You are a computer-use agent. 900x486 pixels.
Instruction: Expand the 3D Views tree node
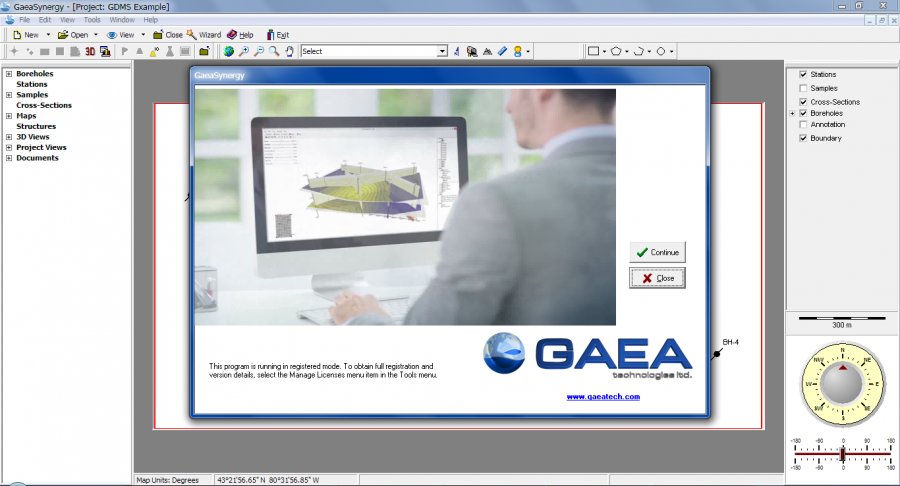point(9,137)
